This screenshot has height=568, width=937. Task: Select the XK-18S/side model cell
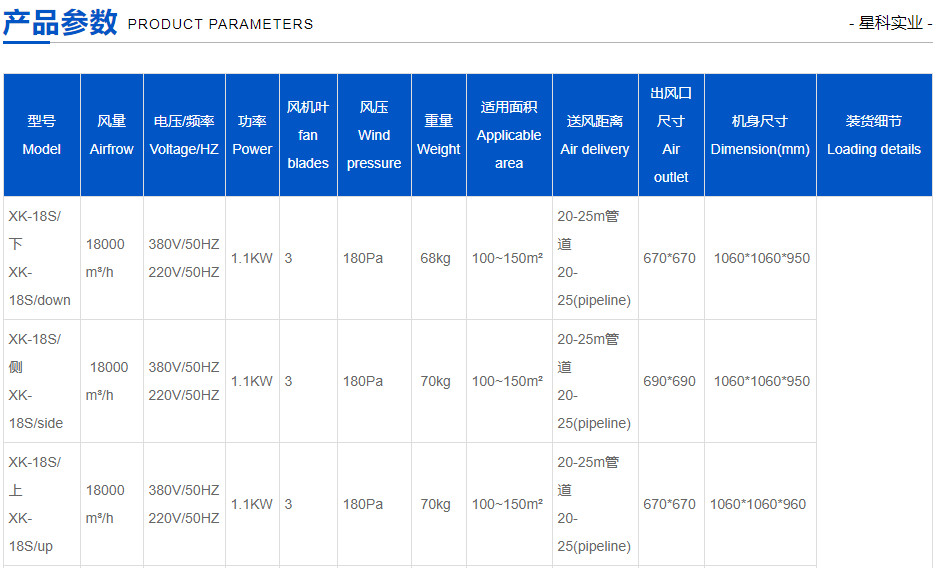pos(42,381)
